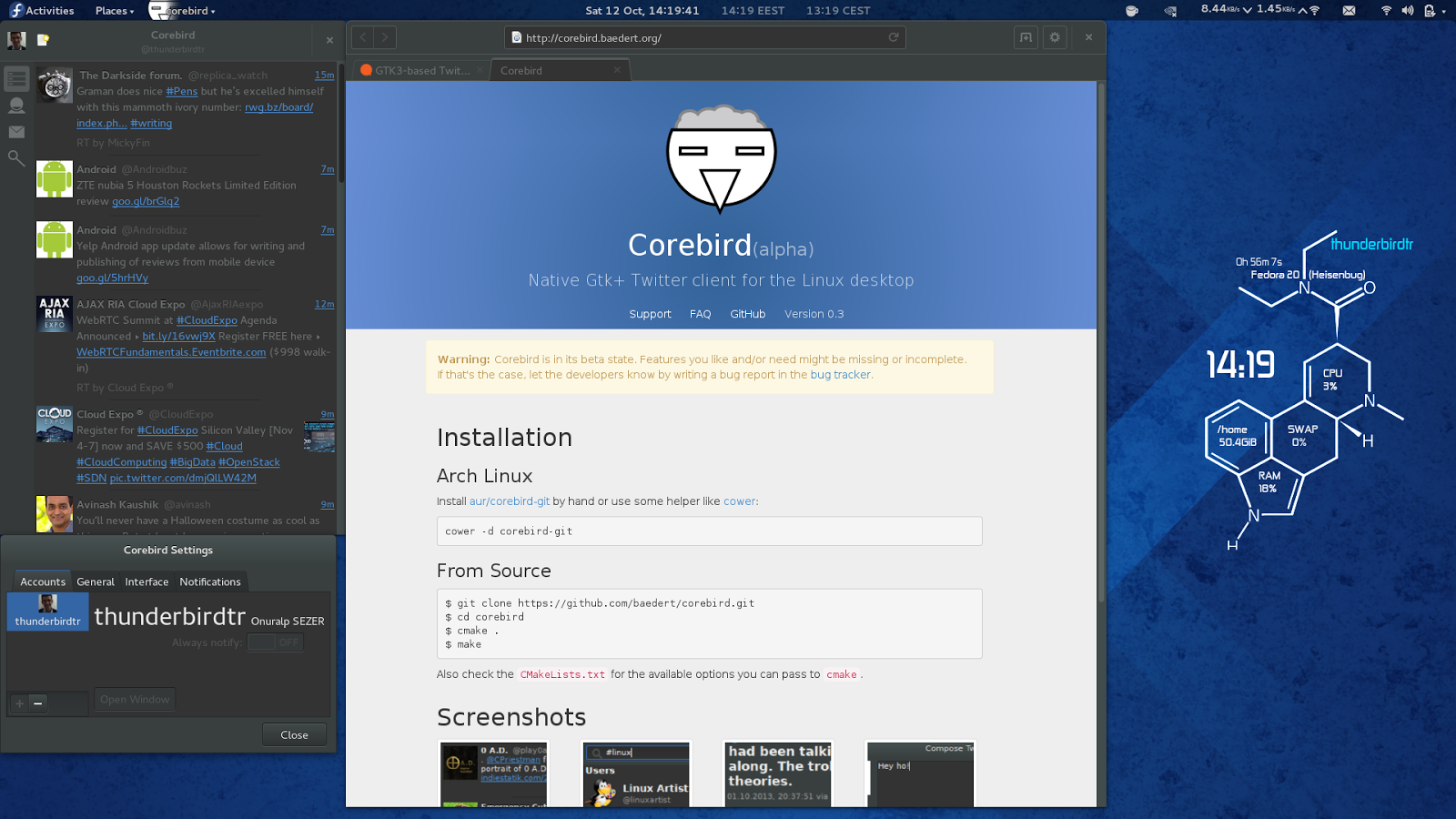Click the volume speaker icon in top panel
The image size is (1456, 819).
[x=1408, y=11]
